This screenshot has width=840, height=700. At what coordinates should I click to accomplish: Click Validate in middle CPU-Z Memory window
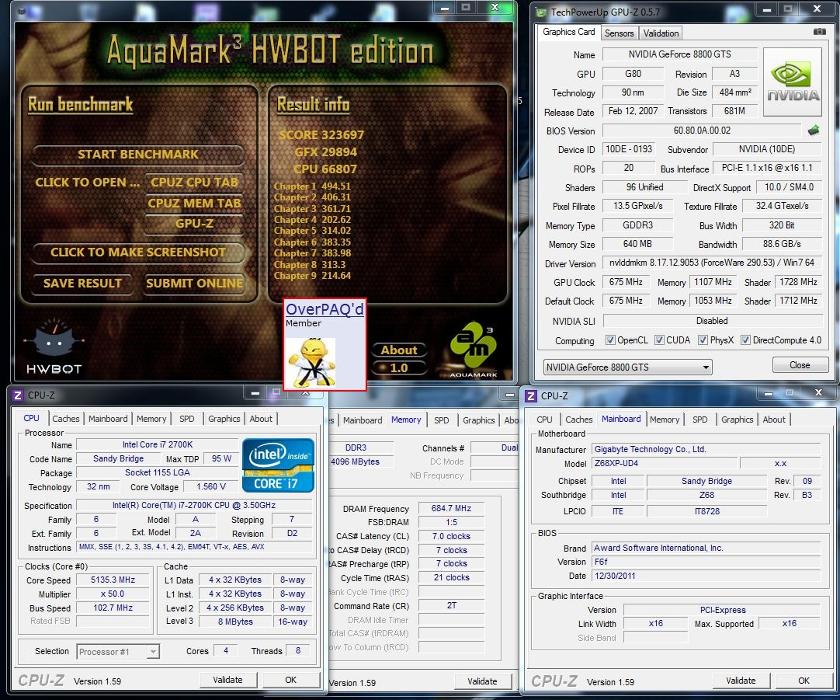click(482, 681)
